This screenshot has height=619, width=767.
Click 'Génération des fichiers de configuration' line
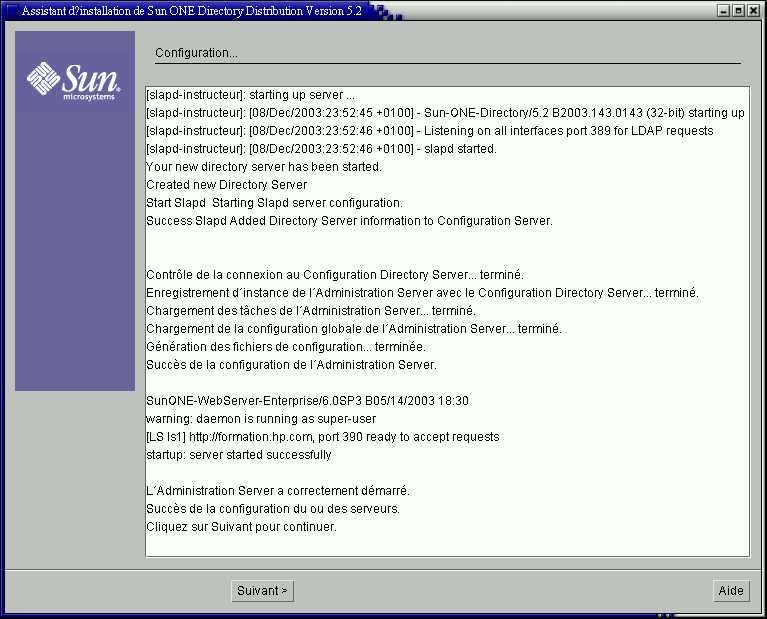pyautogui.click(x=299, y=346)
